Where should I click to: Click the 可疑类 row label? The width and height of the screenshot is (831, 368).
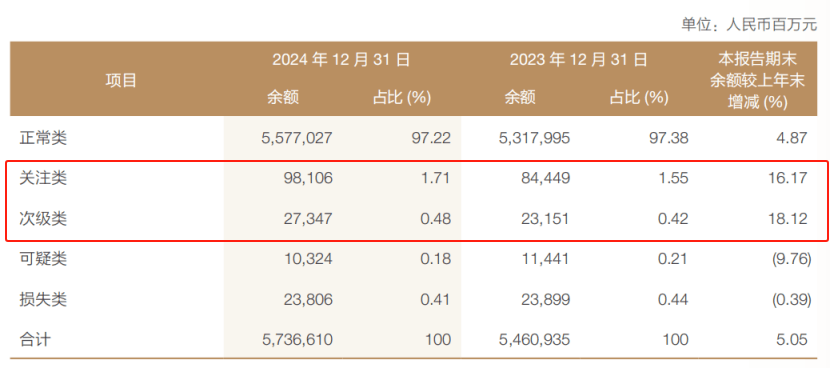coord(43,259)
